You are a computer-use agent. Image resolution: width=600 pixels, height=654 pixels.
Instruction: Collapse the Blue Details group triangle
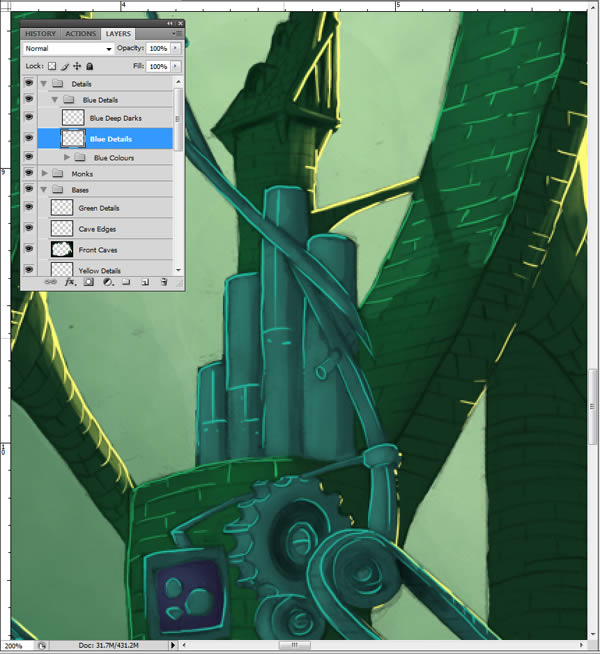[x=55, y=100]
